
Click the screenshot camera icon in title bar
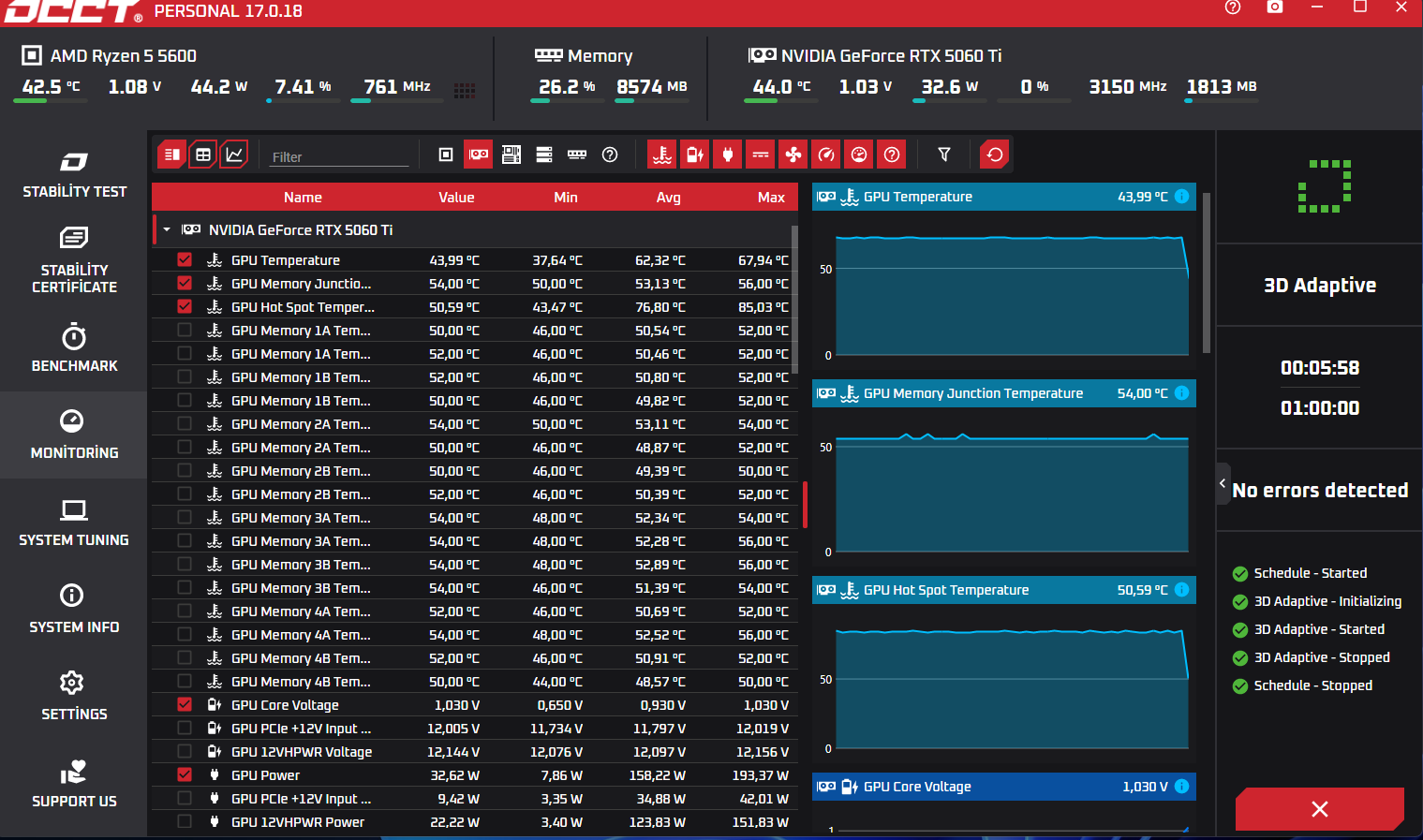tap(1275, 7)
